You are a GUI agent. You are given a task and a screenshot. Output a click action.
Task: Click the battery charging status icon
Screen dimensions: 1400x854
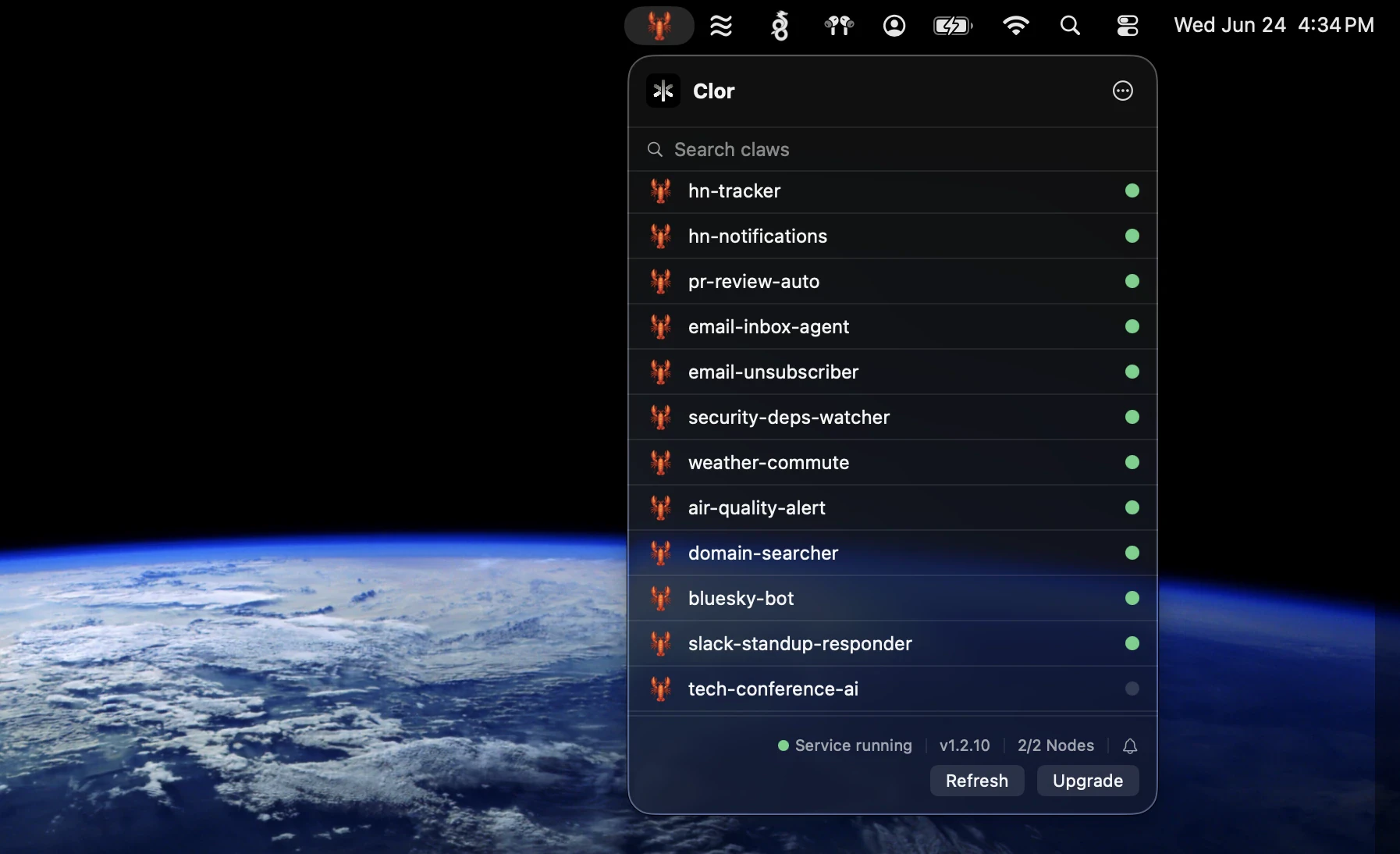953,26
